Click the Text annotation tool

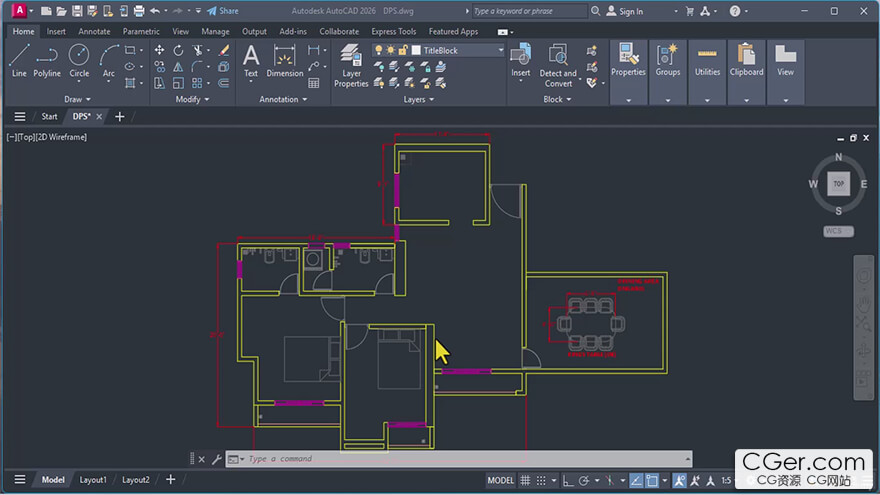[x=251, y=61]
